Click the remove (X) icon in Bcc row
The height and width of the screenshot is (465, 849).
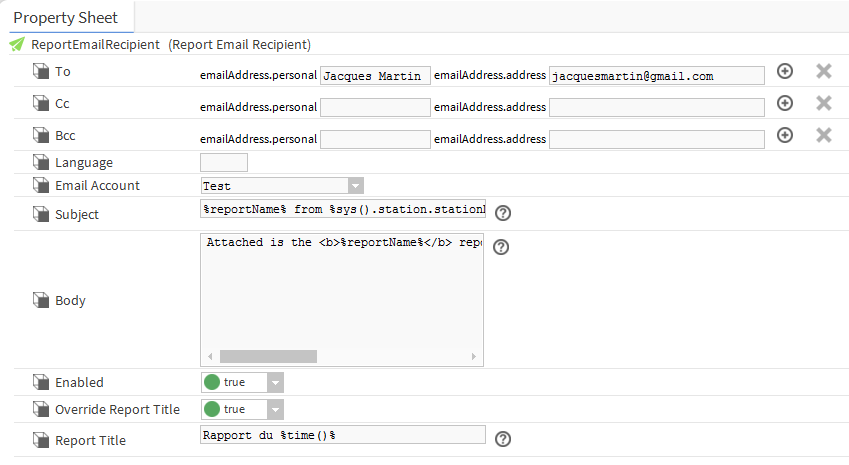click(824, 135)
